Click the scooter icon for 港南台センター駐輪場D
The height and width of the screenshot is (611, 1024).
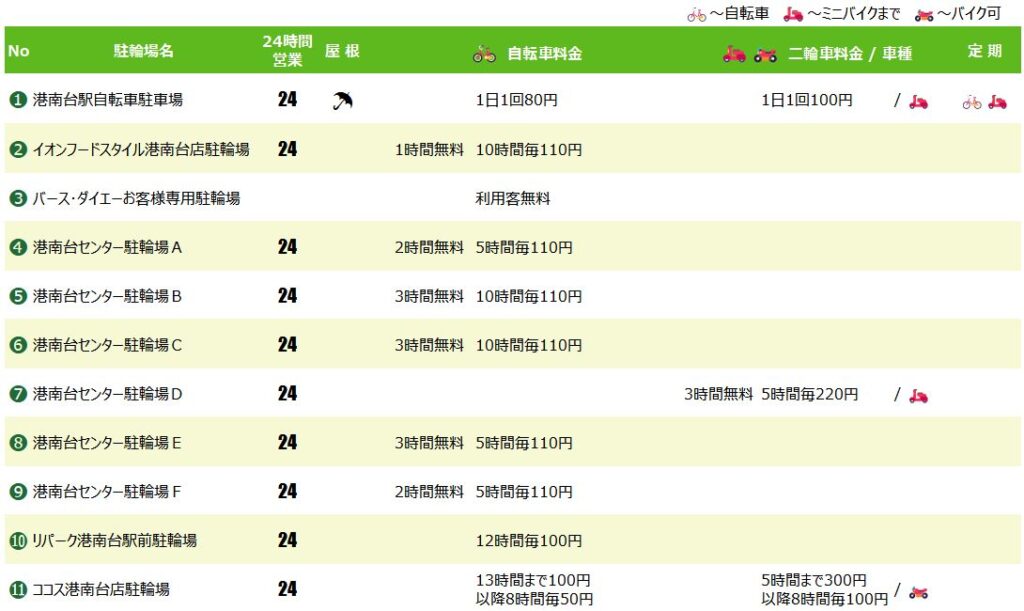pyautogui.click(x=918, y=395)
